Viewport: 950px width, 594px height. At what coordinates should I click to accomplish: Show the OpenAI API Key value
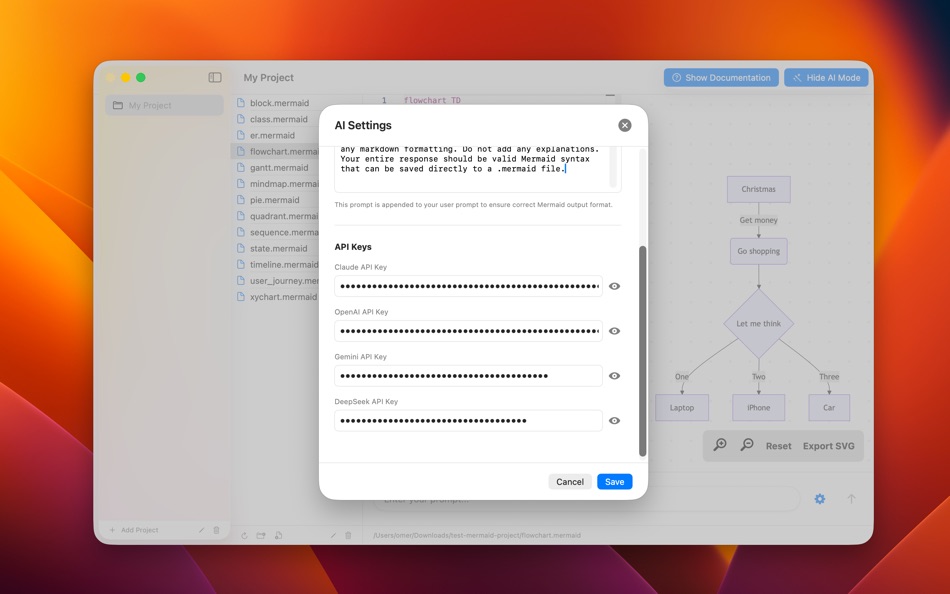click(614, 331)
